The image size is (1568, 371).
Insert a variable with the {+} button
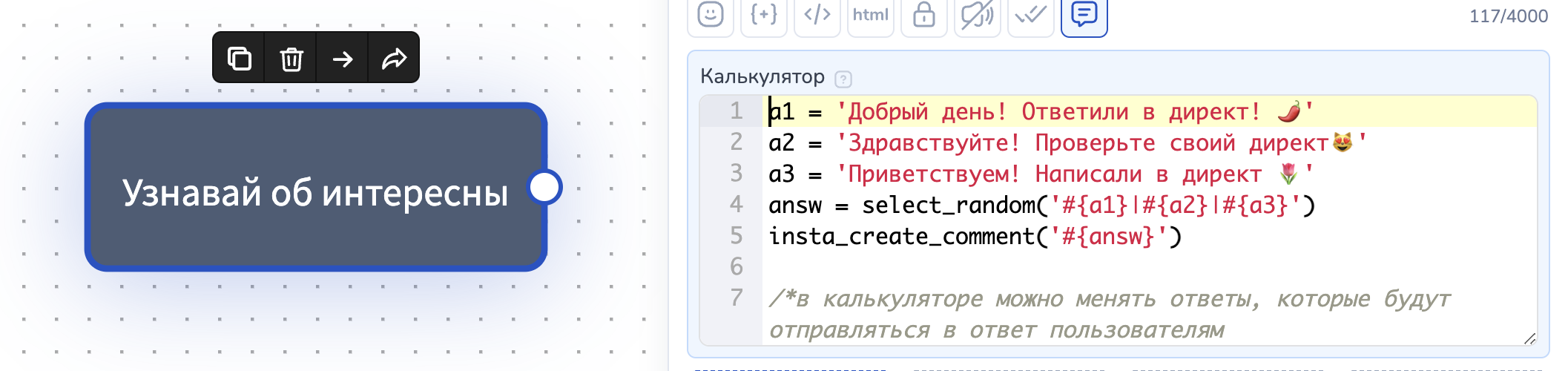763,15
